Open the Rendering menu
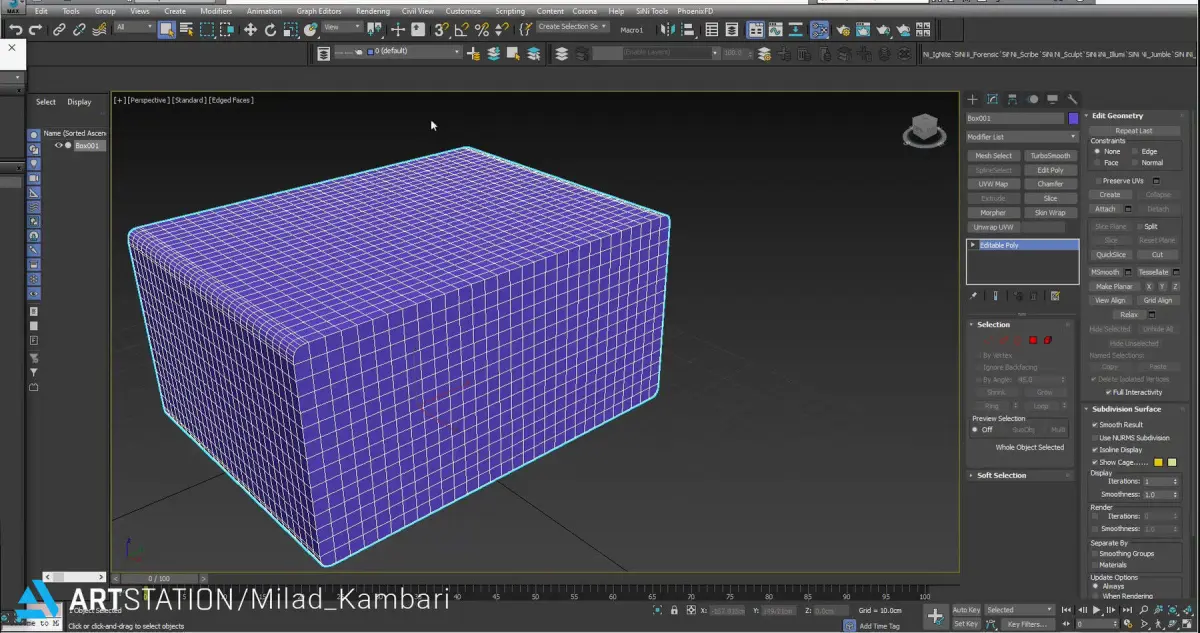The image size is (1200, 633). pos(373,11)
